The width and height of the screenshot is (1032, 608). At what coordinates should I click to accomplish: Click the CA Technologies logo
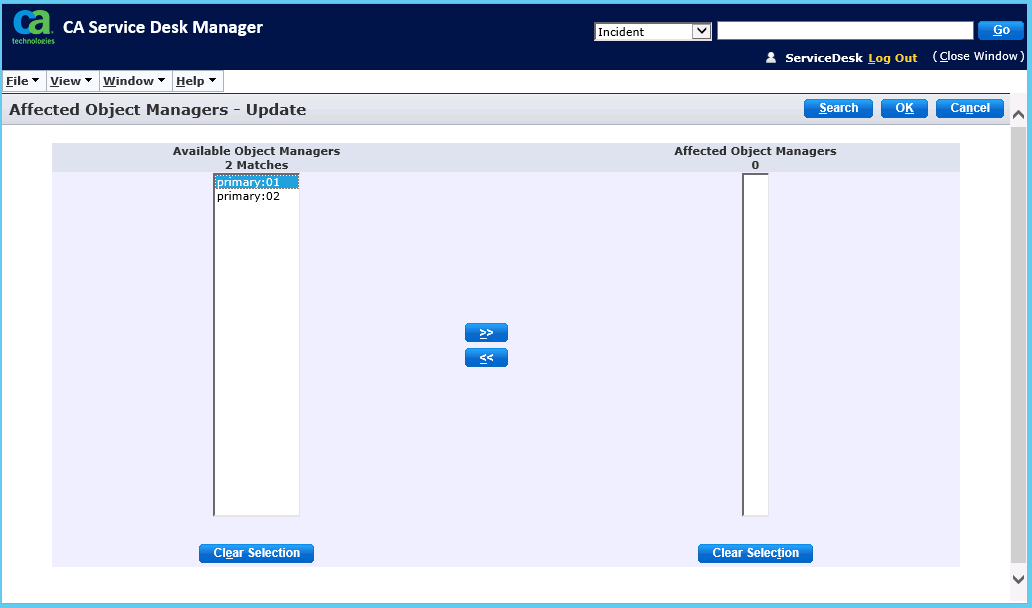[33, 27]
